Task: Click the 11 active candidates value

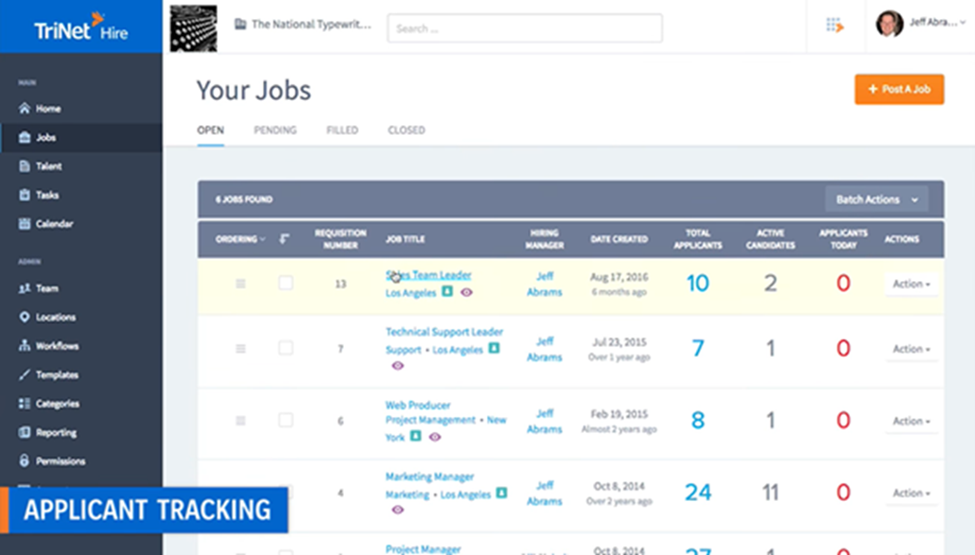Action: pos(770,492)
